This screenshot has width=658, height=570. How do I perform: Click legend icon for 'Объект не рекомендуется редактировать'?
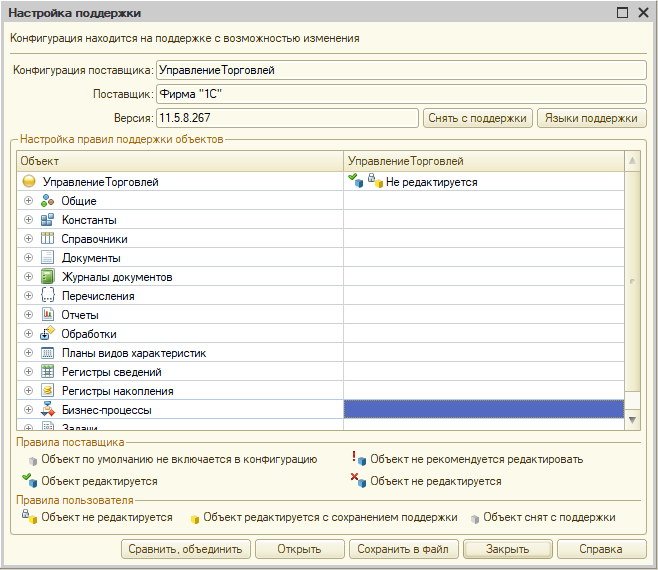point(359,458)
